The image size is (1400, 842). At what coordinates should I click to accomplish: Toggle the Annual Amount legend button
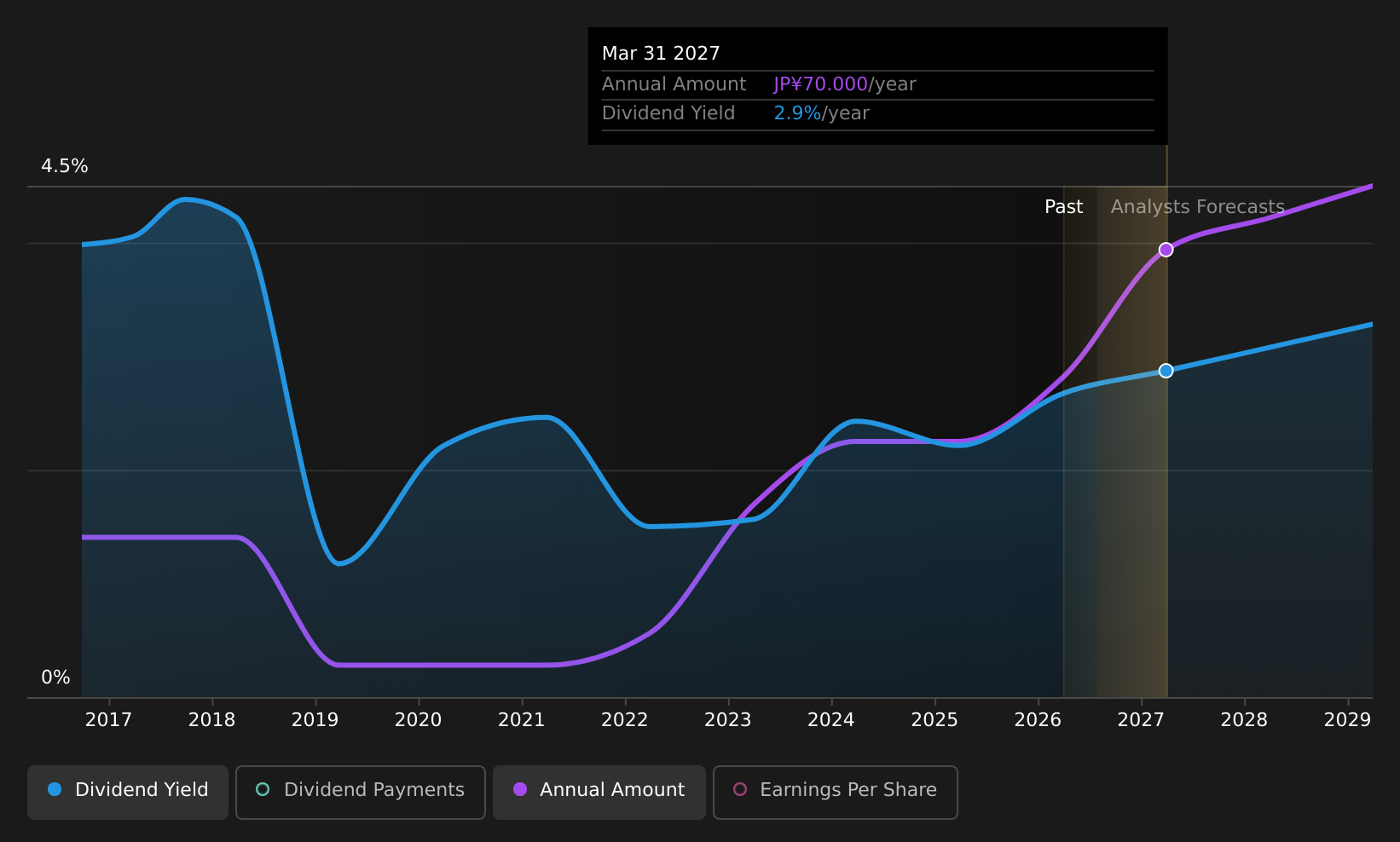tap(599, 792)
